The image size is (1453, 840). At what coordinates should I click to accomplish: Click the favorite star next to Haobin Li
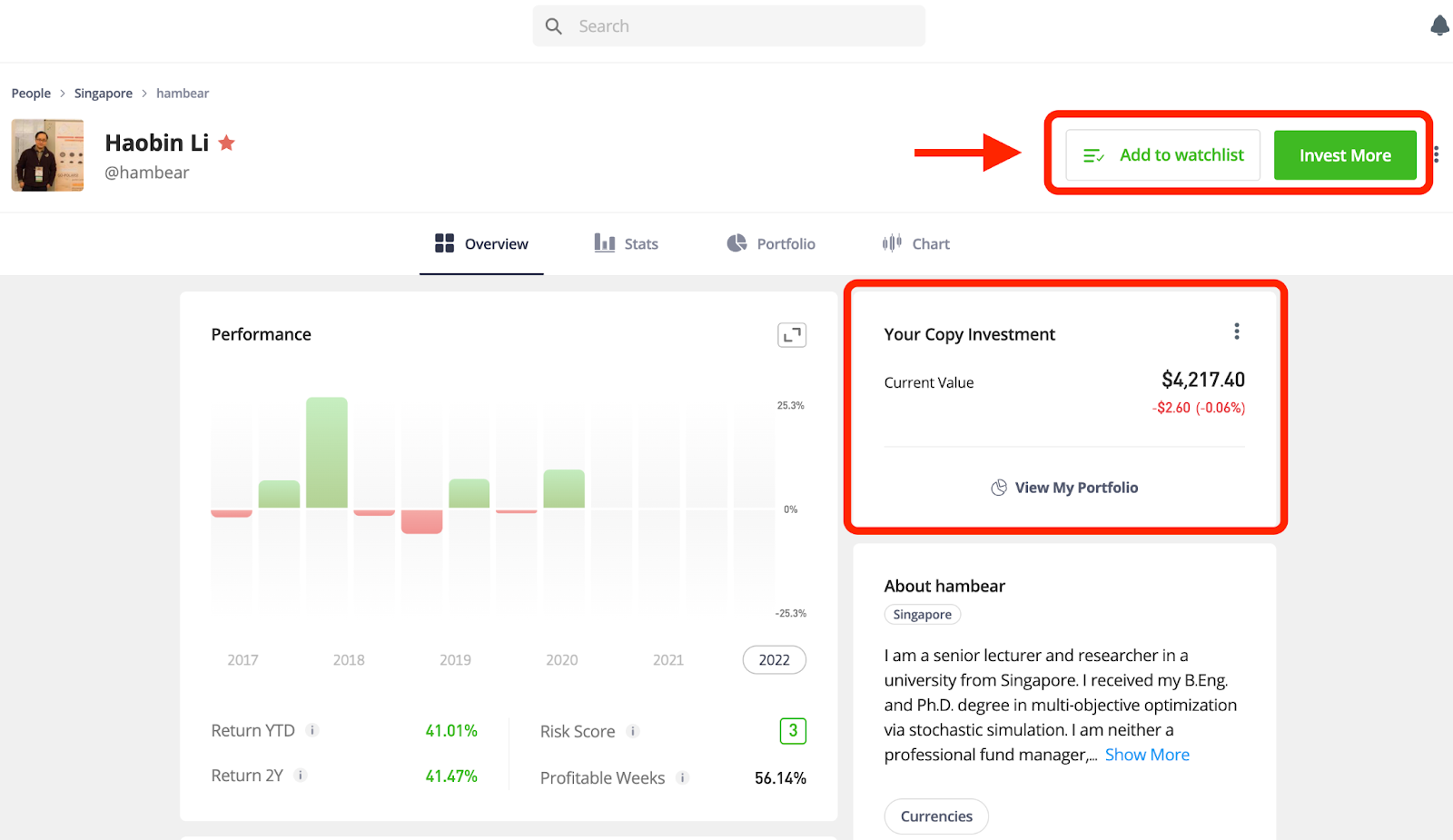227,143
